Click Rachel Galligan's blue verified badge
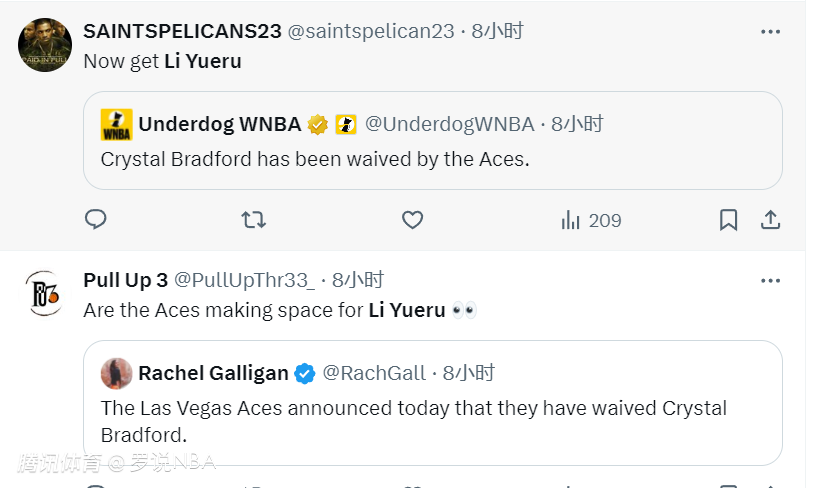This screenshot has width=823, height=488. point(305,374)
